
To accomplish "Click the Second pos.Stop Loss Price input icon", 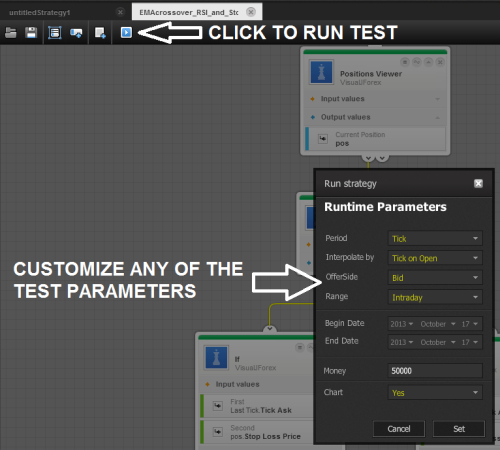I will tap(218, 432).
